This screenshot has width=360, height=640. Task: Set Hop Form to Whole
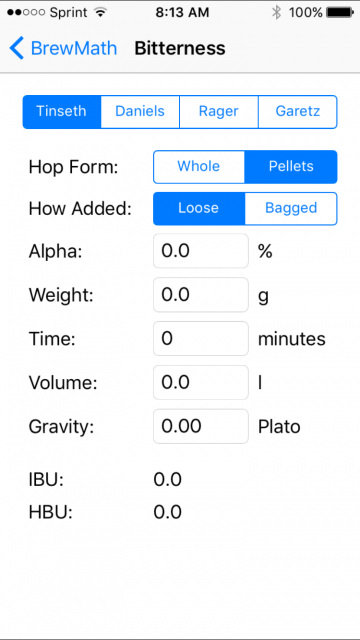point(199,167)
